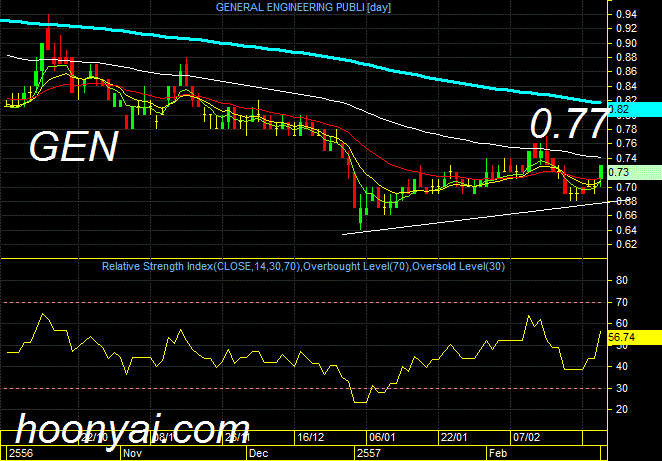Viewport: 662px width, 461px height.
Task: Click the 0.73 last price tag
Action: 635,172
